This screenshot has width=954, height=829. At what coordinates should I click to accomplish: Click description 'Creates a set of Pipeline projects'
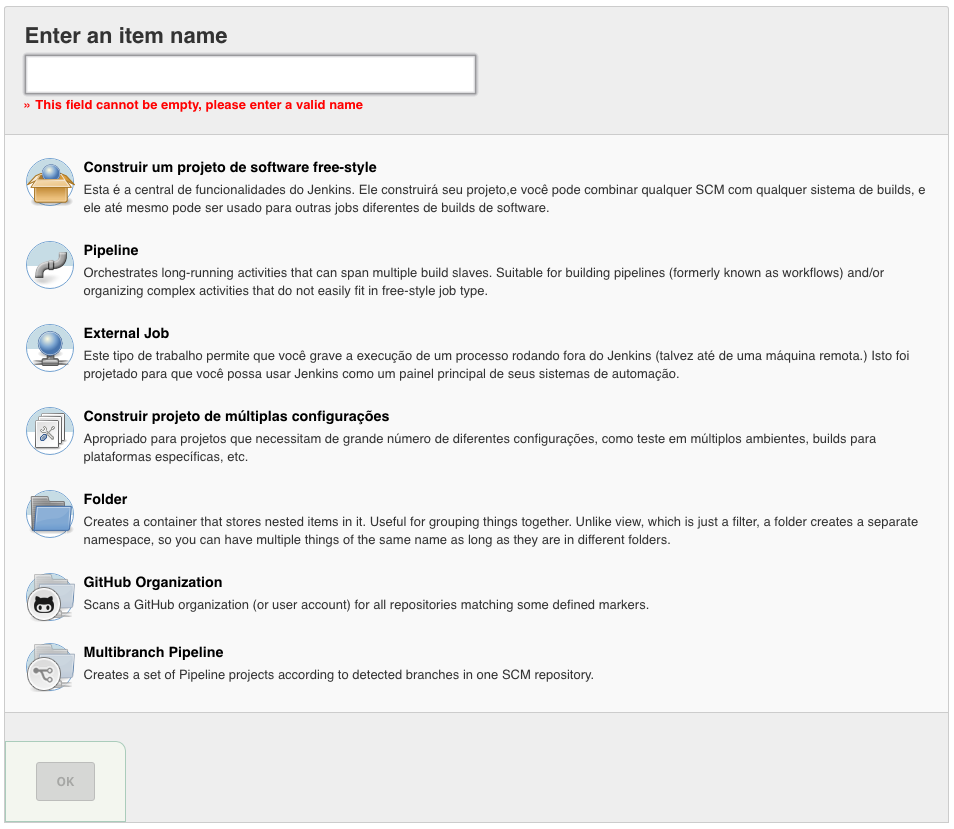(x=338, y=675)
